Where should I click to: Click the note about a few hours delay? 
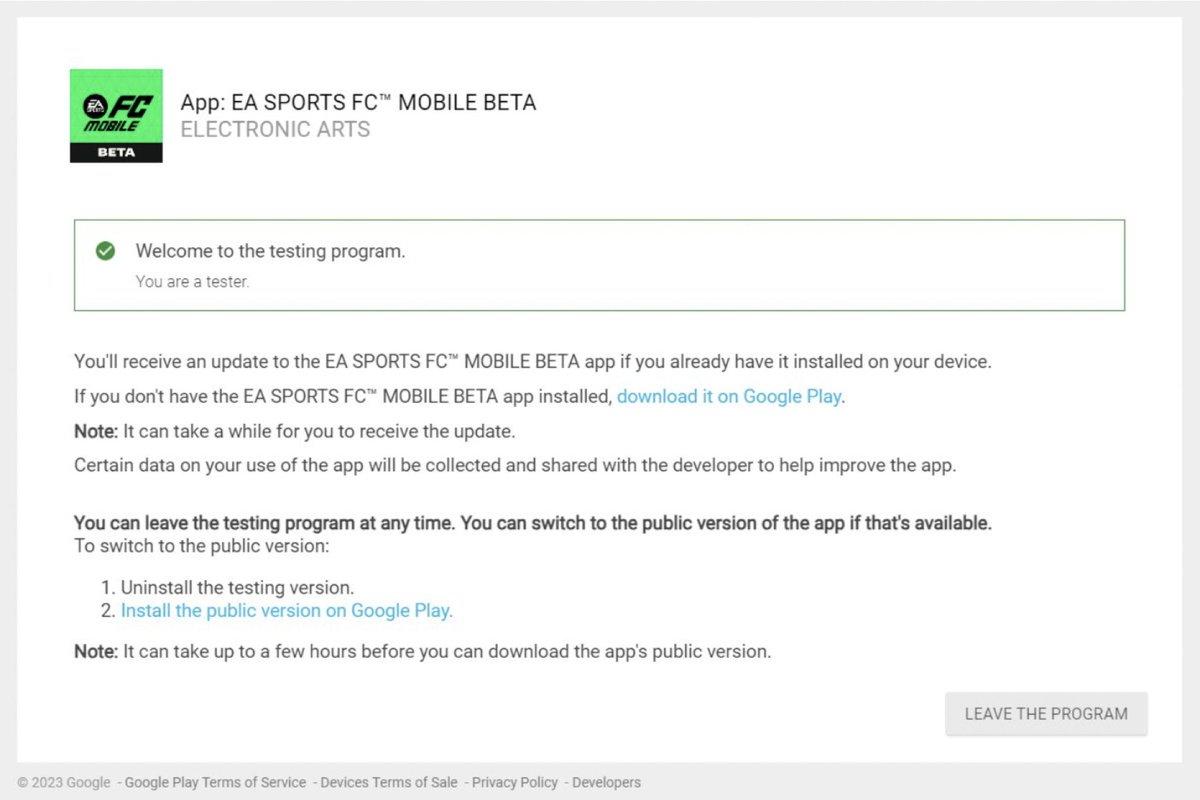tap(423, 651)
